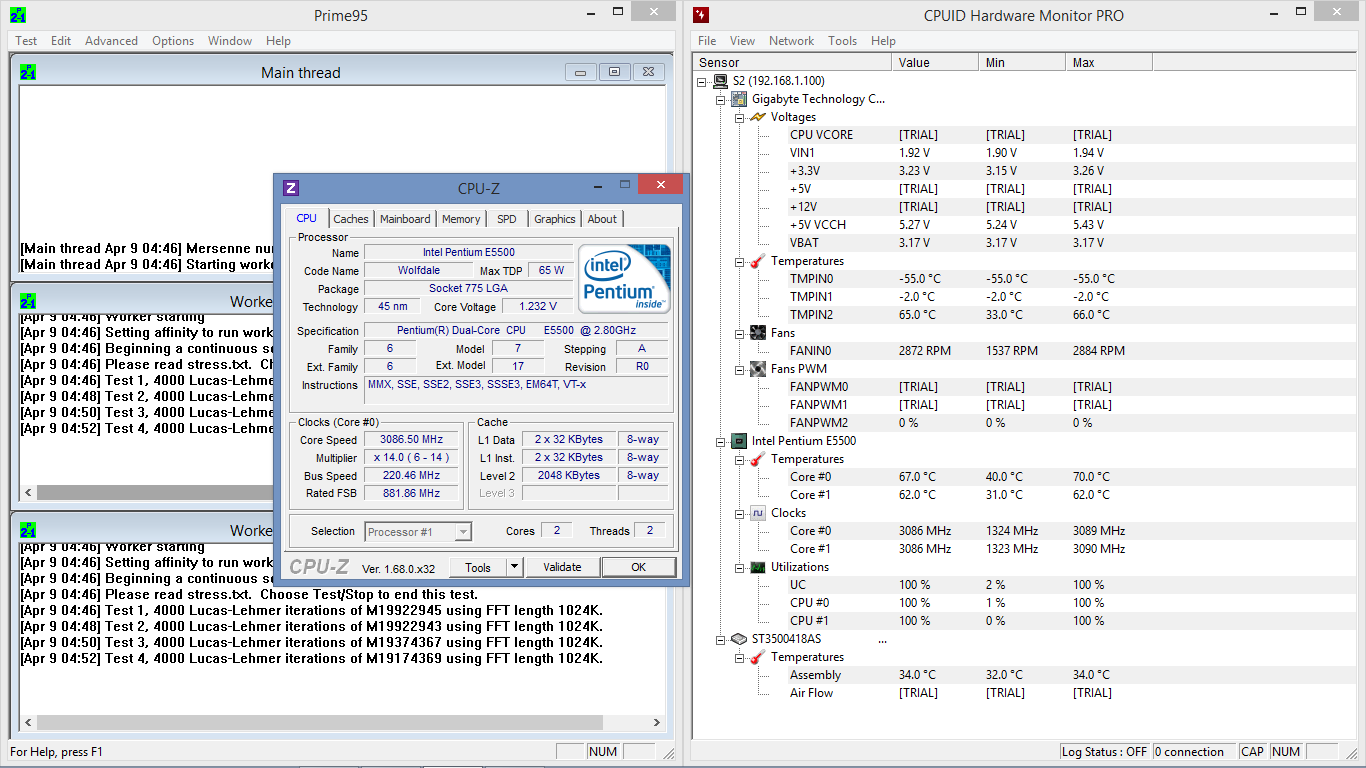
Task: Switch to the CPU-Z Mainboard tab
Action: [x=405, y=219]
